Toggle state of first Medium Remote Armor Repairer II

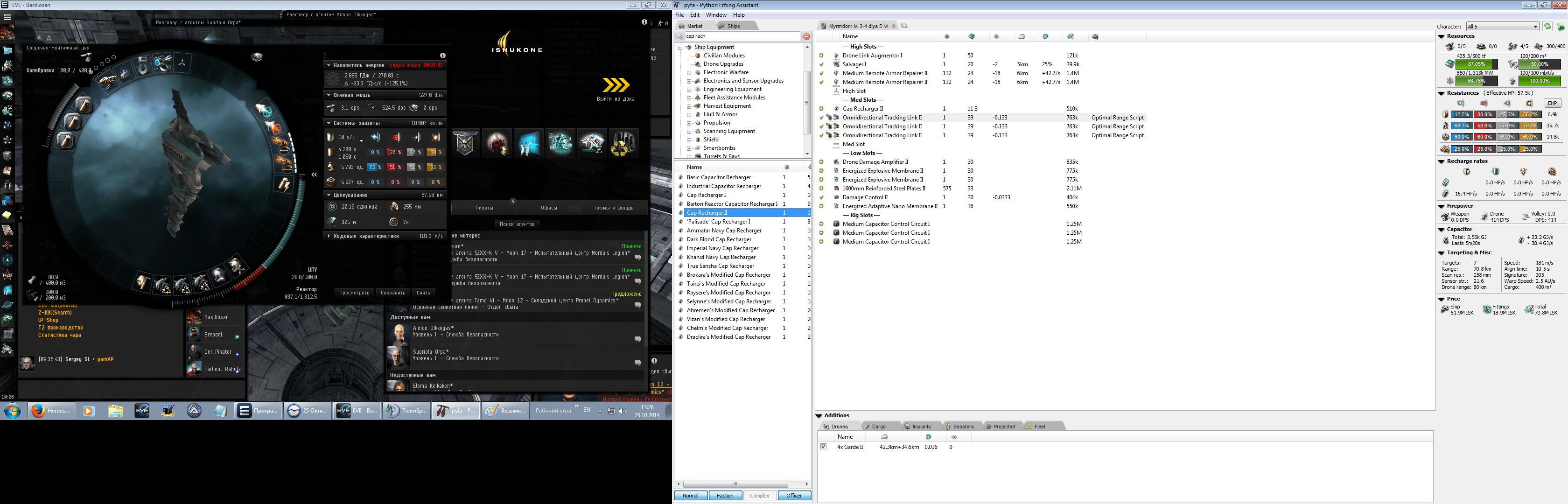coord(821,73)
